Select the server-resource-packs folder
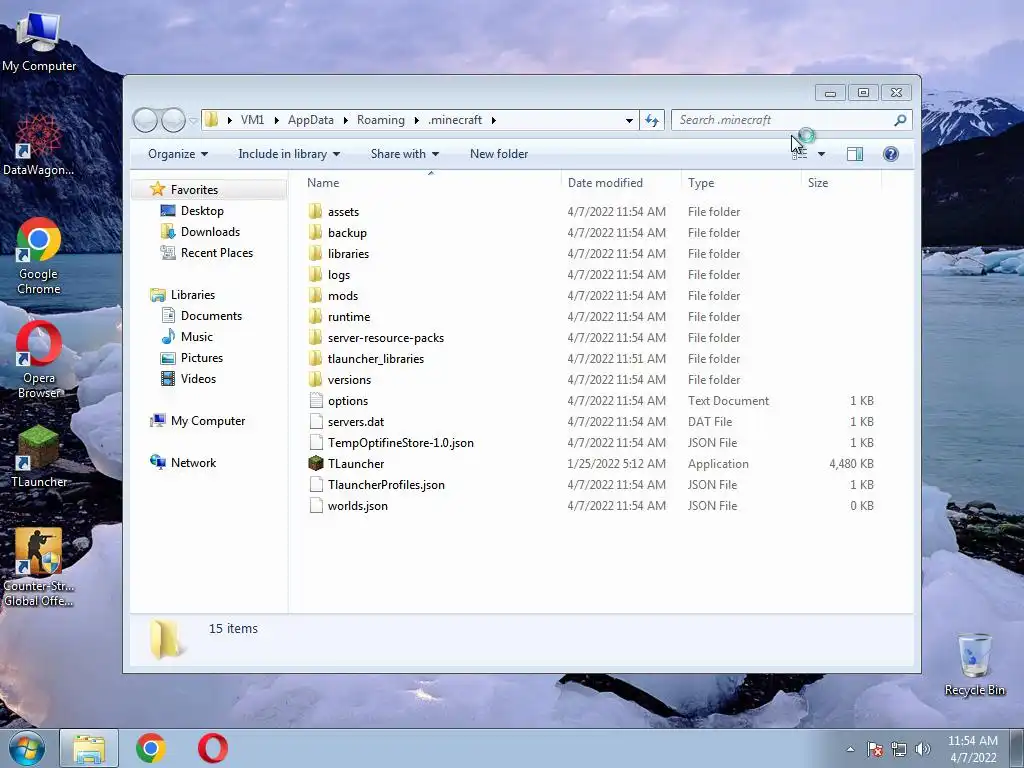The image size is (1024, 768). click(385, 338)
